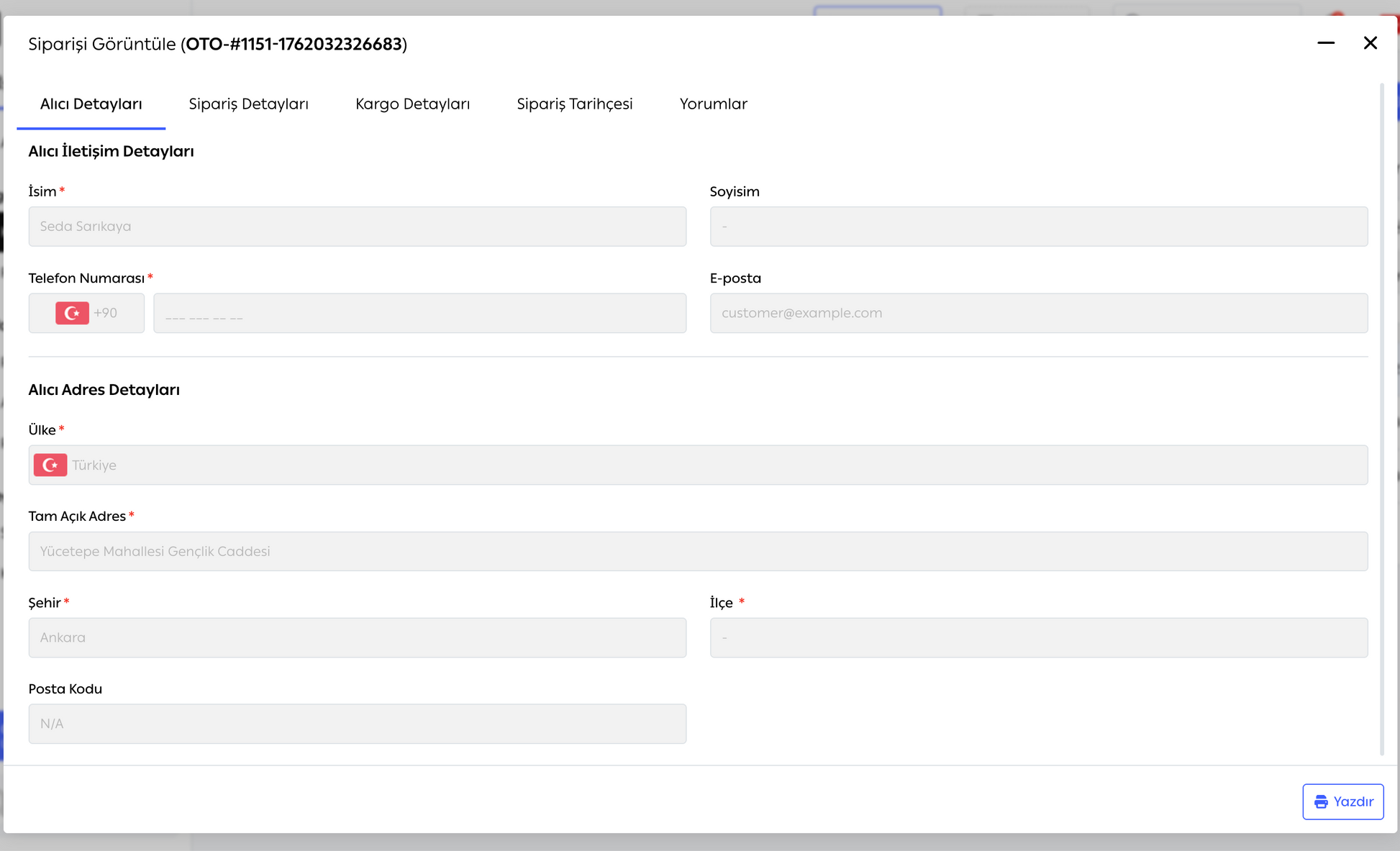Click the Posta Kodu field
This screenshot has height=851, width=1400.
pos(357,724)
